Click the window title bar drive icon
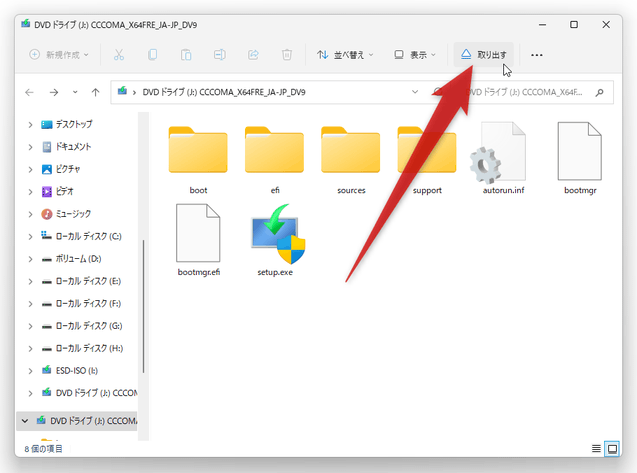637x473 pixels. click(26, 24)
